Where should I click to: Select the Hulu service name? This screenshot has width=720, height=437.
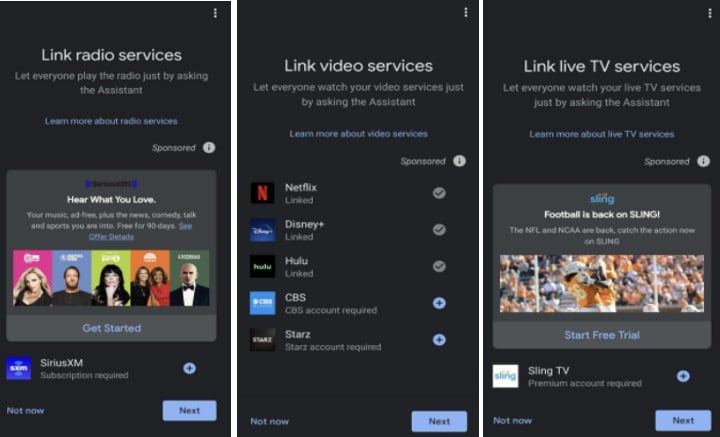(x=296, y=261)
